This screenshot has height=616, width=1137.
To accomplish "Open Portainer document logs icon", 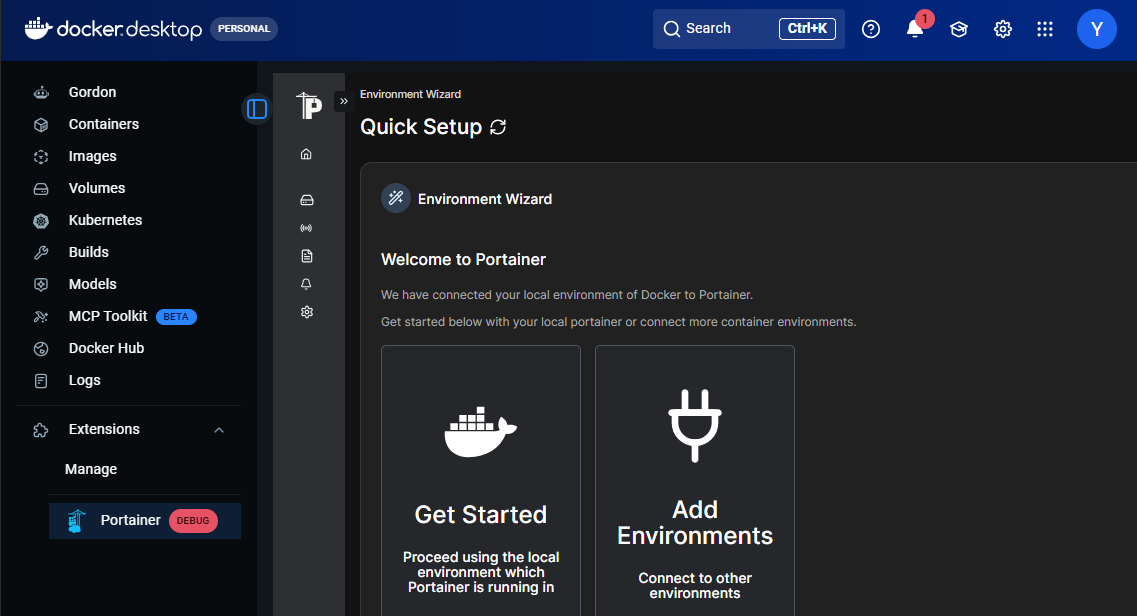I will [307, 256].
